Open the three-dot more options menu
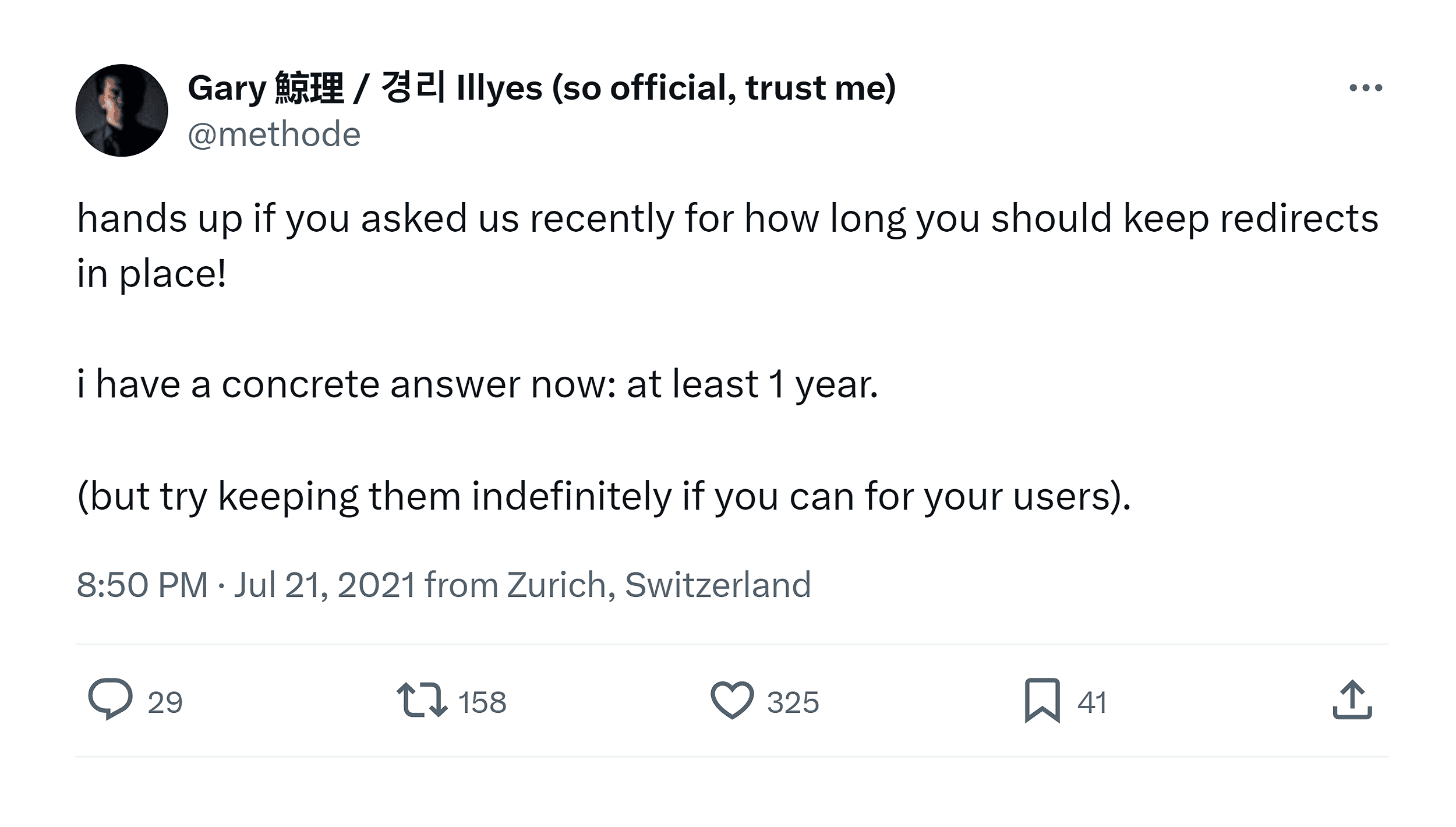1456x827 pixels. point(1365,88)
